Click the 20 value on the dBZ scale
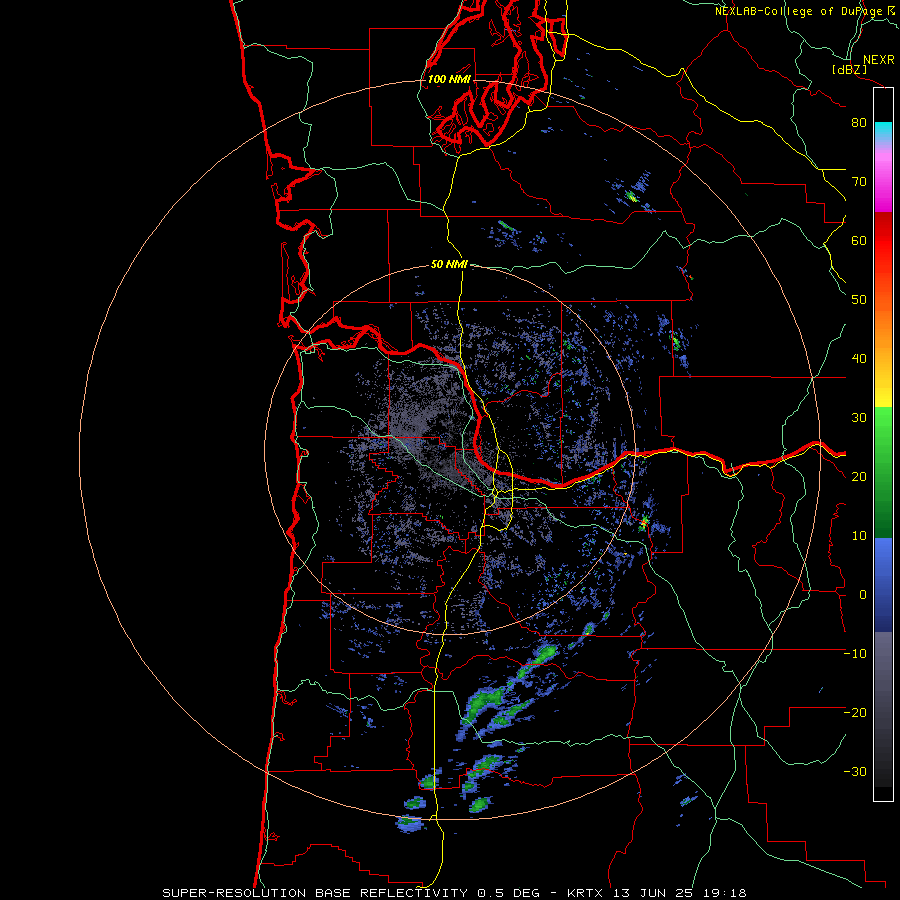 [x=859, y=477]
